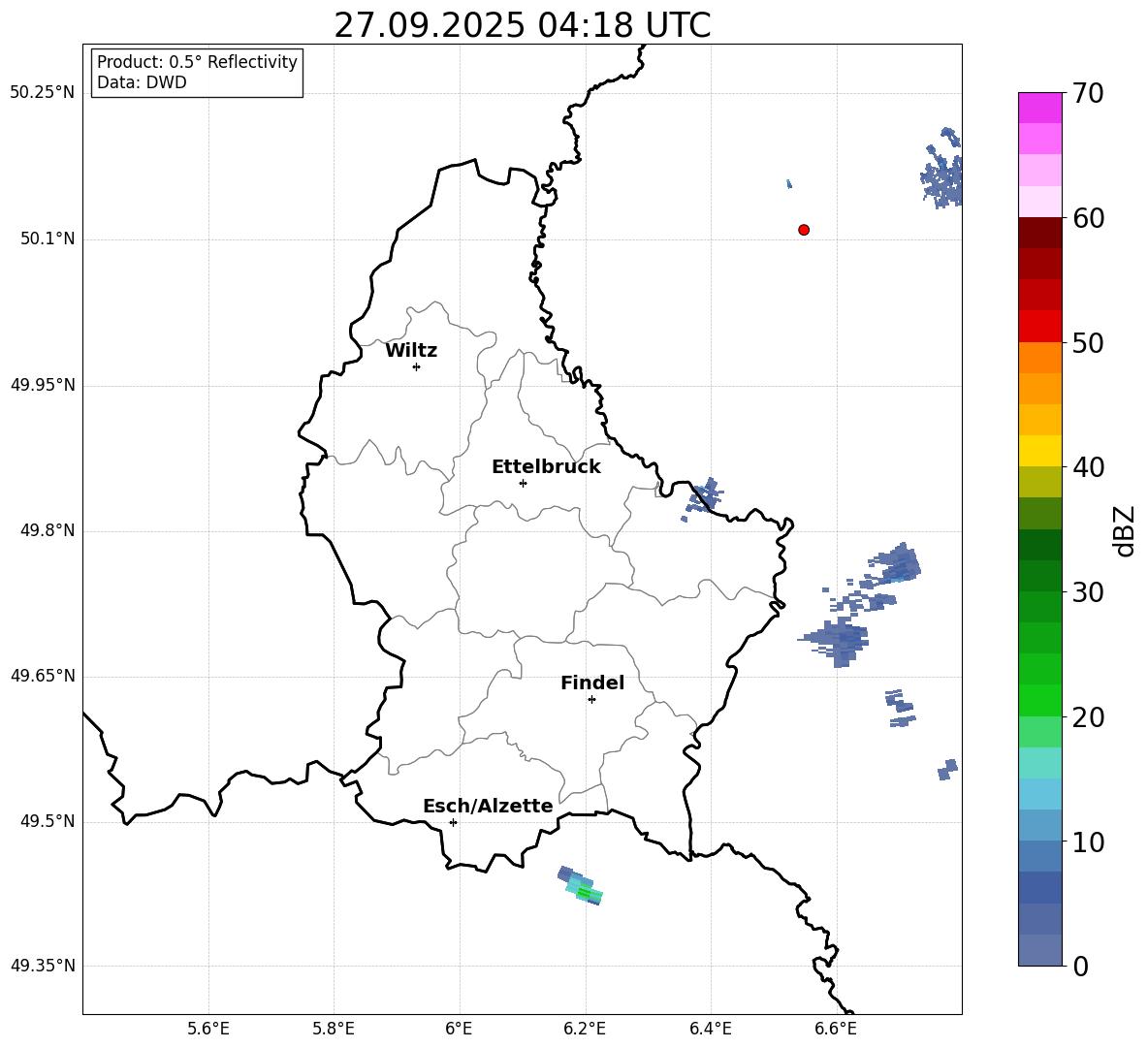The width and height of the screenshot is (1148, 1048).
Task: Click the colorbar label 50
Action: (1088, 342)
